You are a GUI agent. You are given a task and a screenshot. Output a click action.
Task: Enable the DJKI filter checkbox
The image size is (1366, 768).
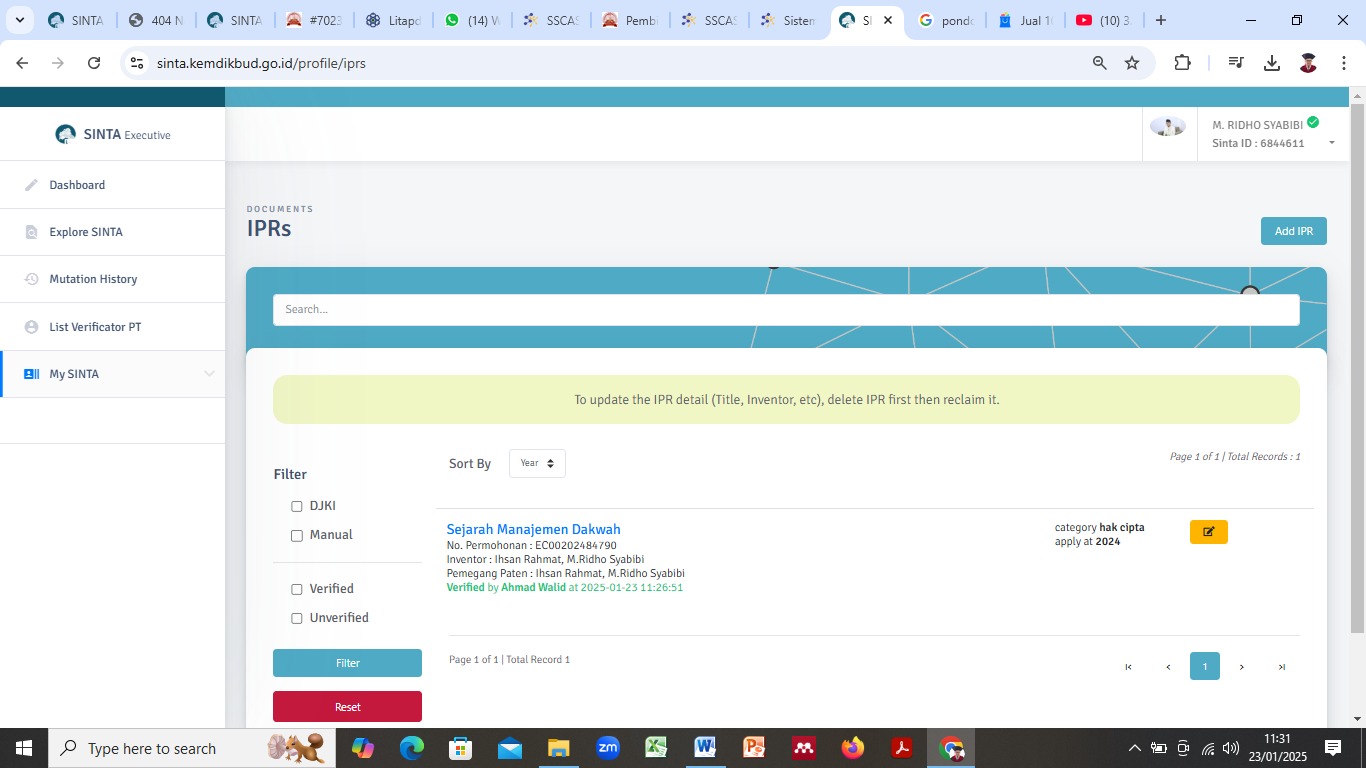tap(297, 507)
